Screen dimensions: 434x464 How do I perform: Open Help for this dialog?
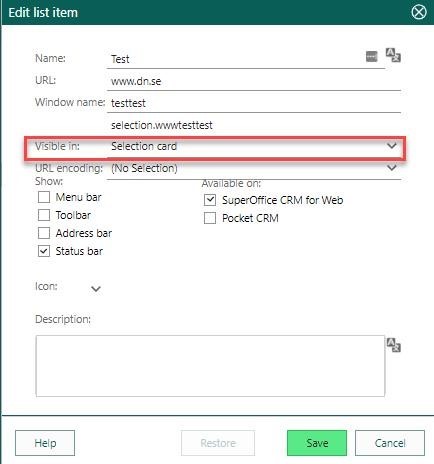[x=45, y=443]
